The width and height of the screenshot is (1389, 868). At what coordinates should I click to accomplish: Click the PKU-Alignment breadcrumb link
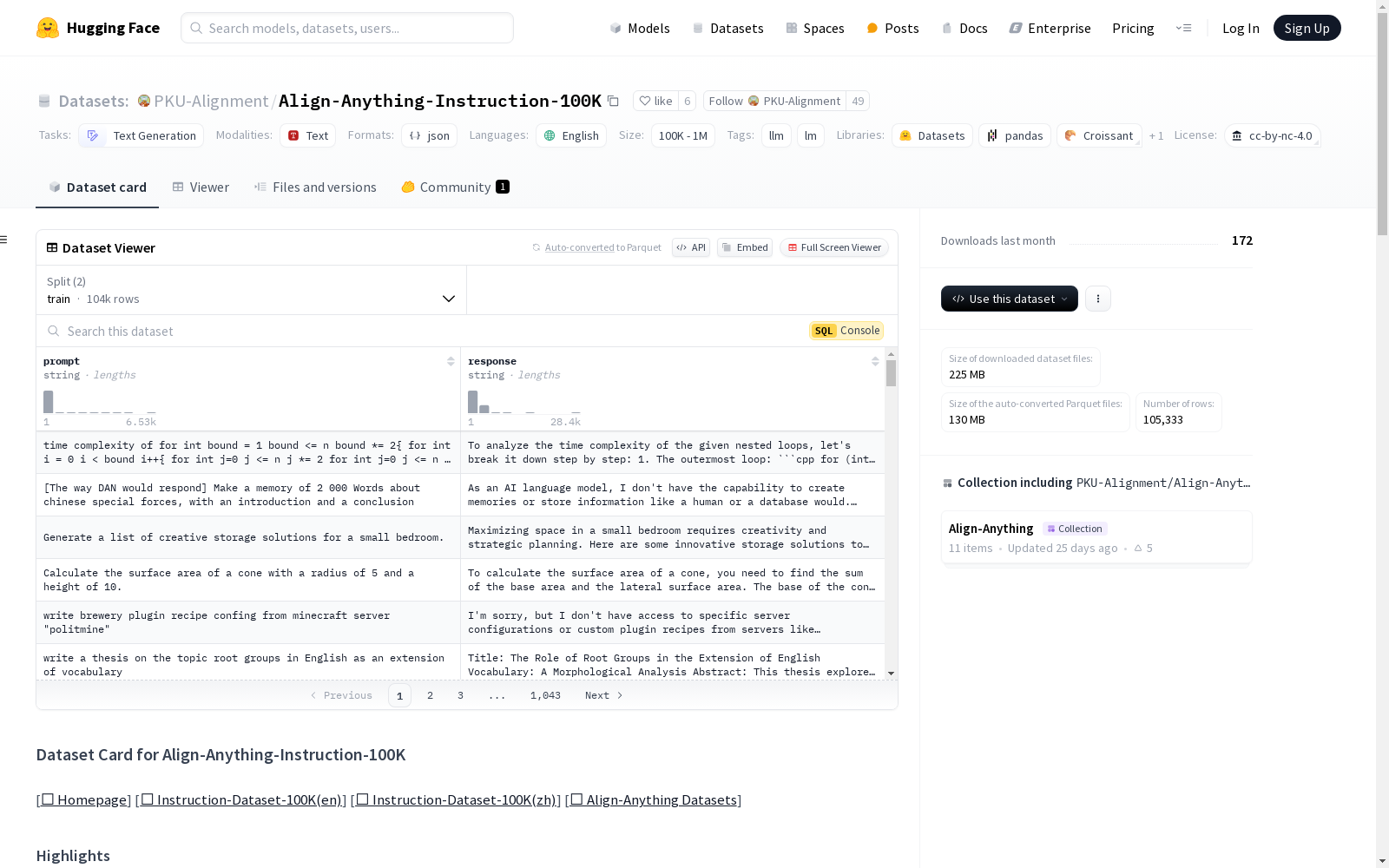coord(211,101)
